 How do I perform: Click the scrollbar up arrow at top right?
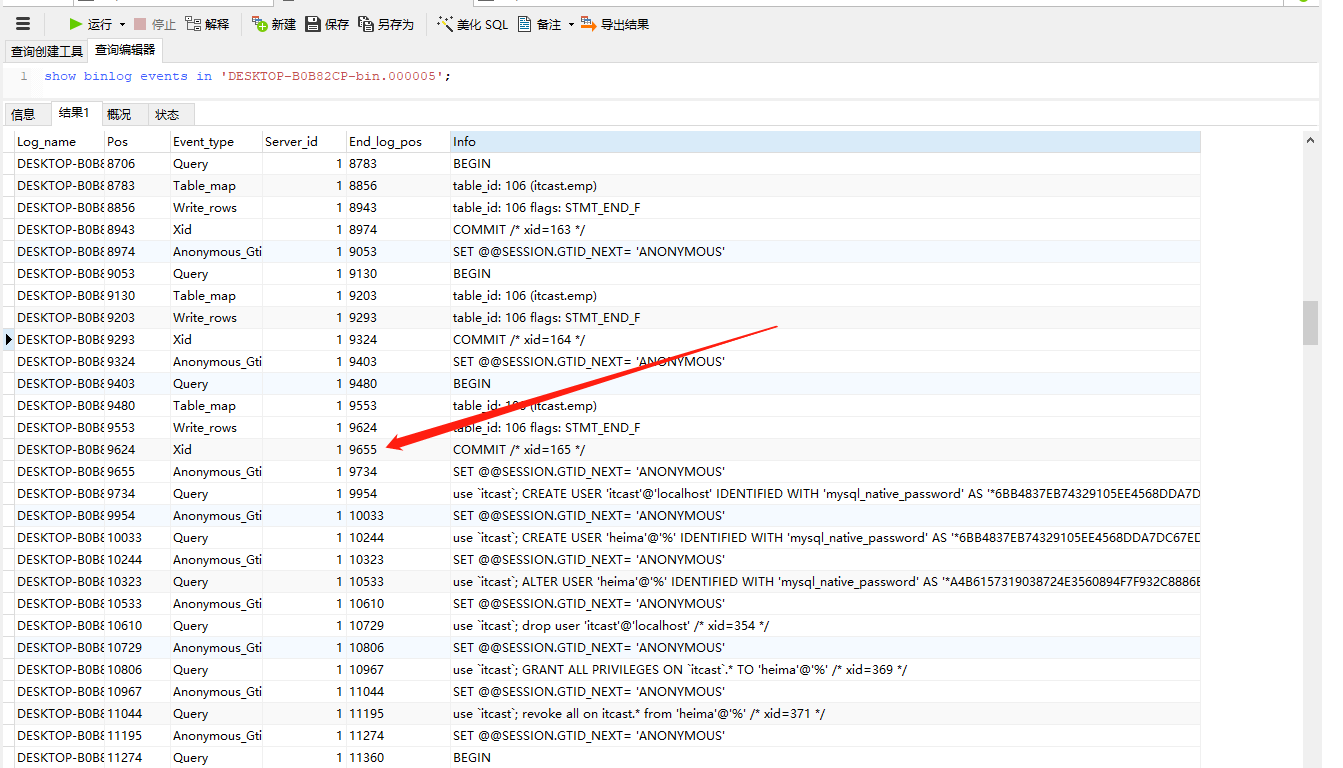1311,141
